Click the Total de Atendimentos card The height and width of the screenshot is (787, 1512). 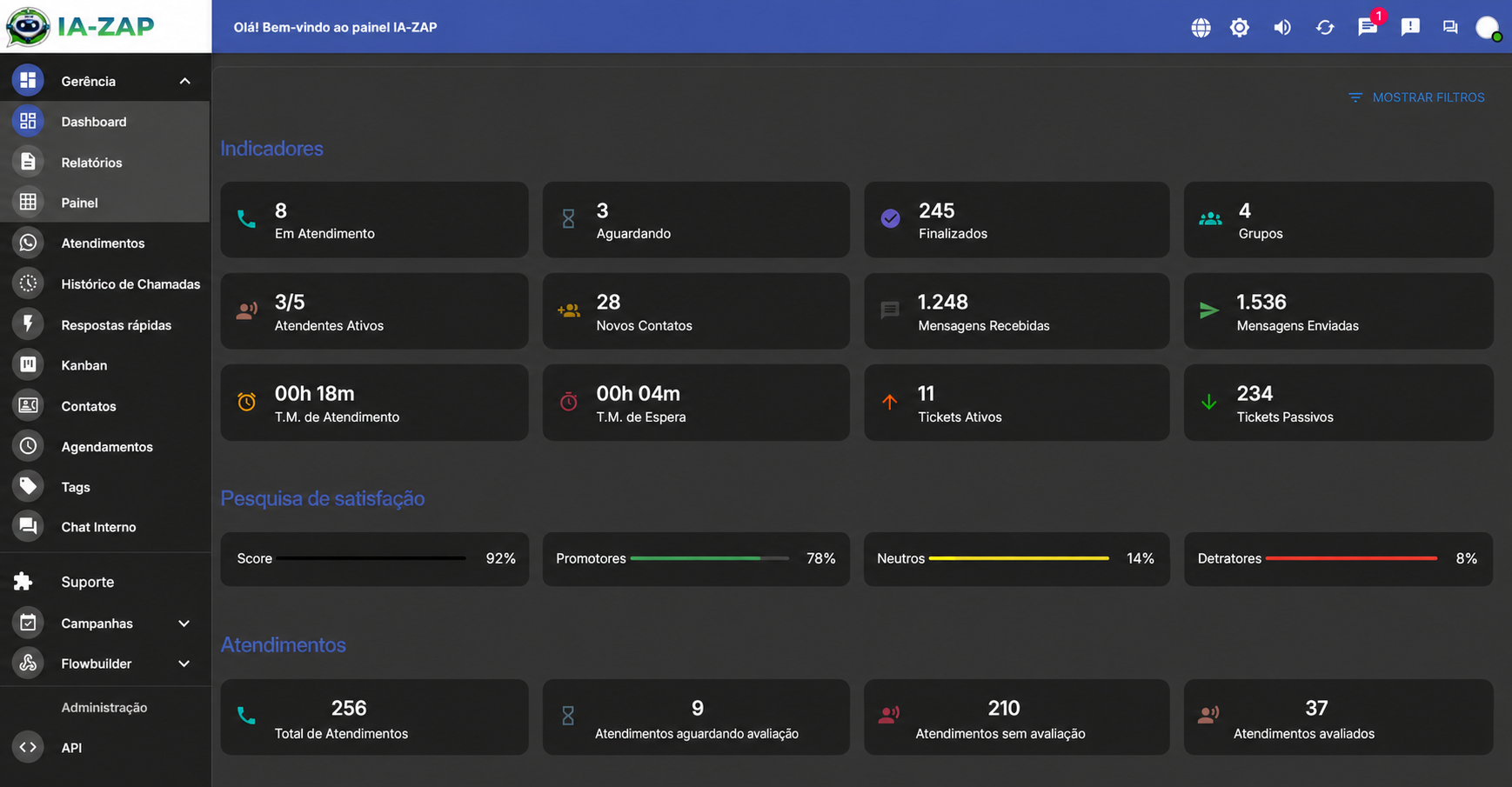(x=374, y=717)
